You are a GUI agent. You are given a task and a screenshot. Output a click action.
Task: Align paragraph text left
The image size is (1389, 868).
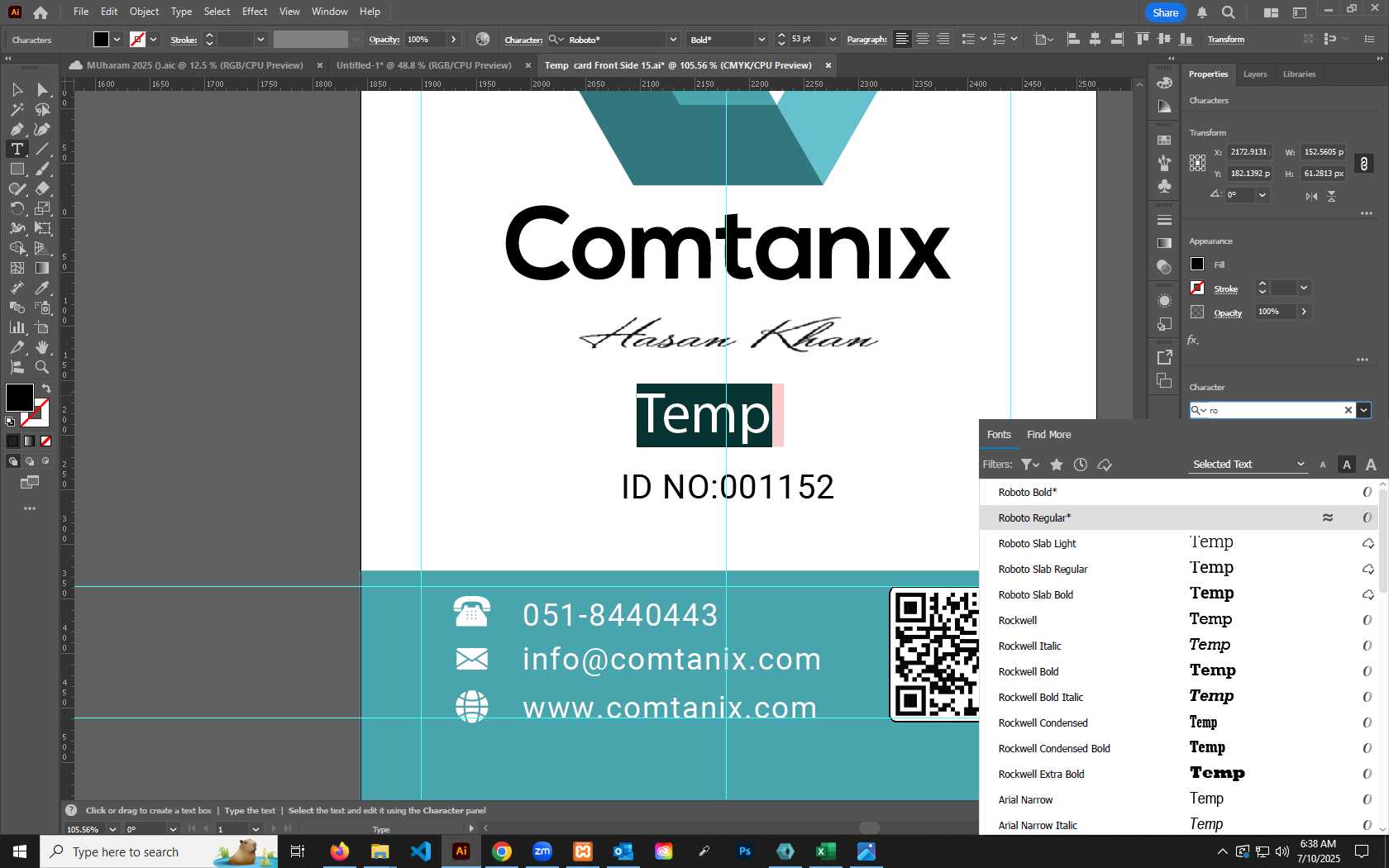coord(902,39)
